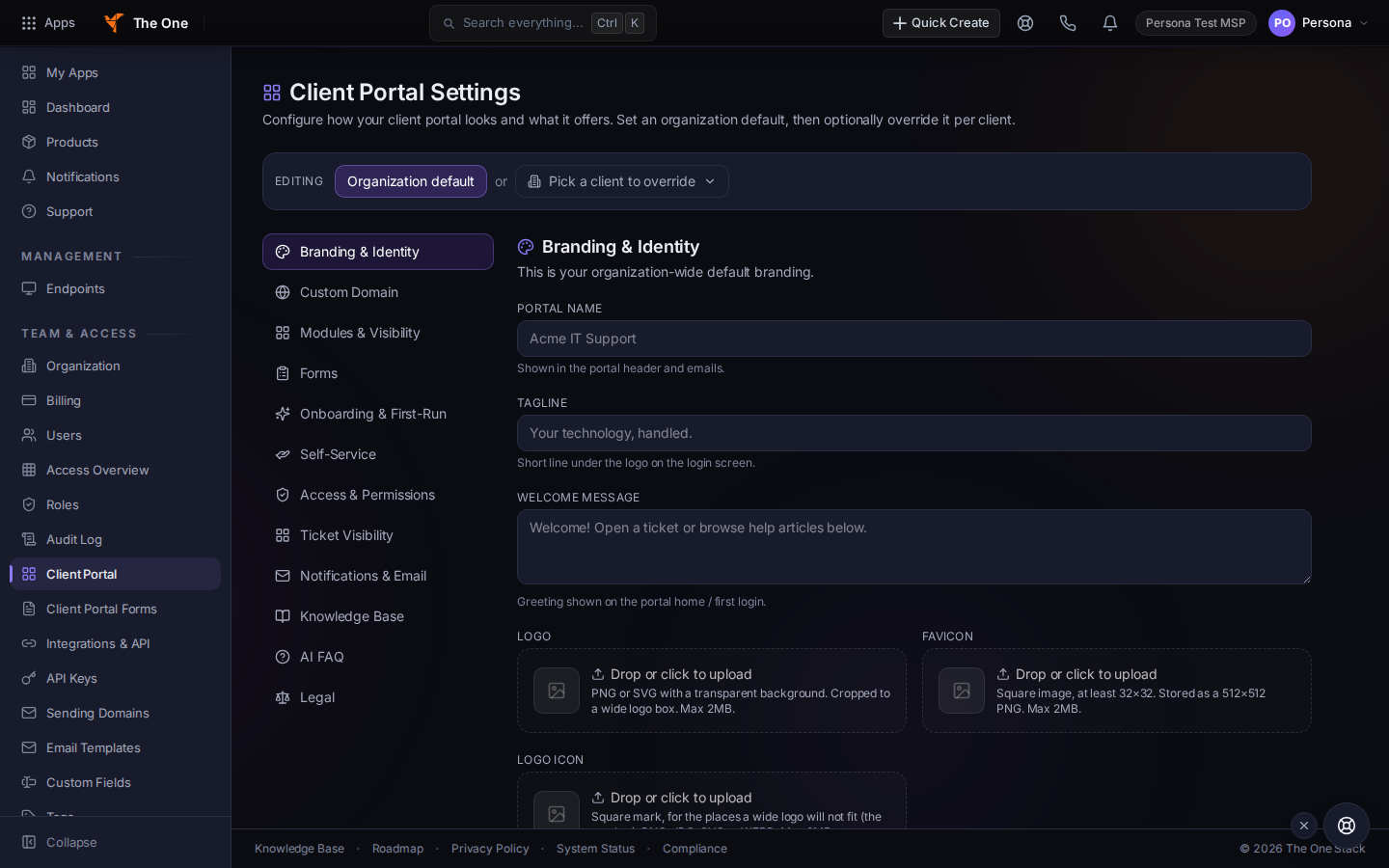
Task: Go to API Keys in sidebar
Action: (x=116, y=678)
